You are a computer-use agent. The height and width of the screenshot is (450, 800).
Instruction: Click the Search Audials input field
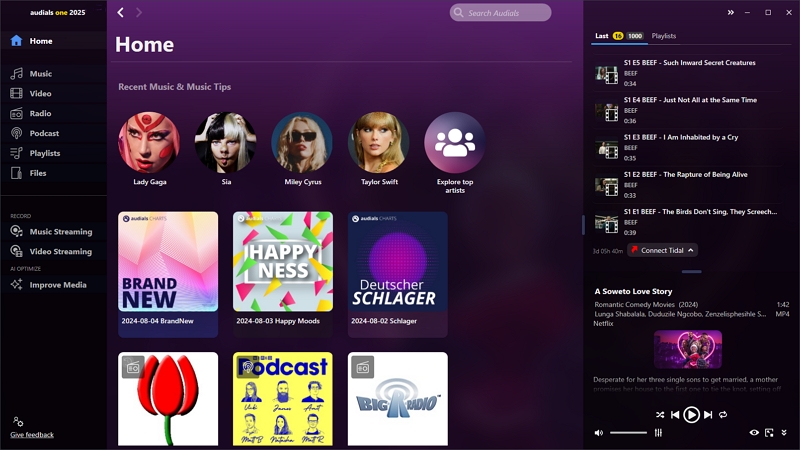[500, 12]
